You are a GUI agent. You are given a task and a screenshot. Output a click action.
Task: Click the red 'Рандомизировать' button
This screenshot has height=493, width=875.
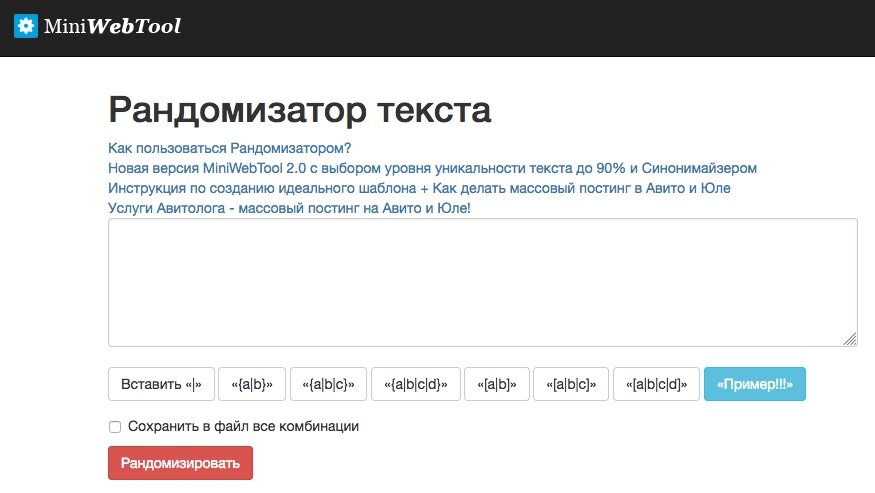180,463
